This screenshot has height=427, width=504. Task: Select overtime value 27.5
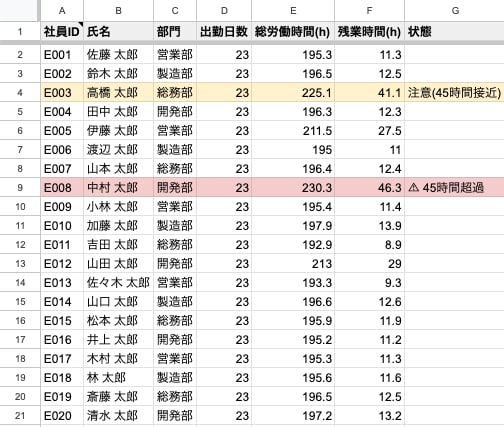[x=369, y=130]
